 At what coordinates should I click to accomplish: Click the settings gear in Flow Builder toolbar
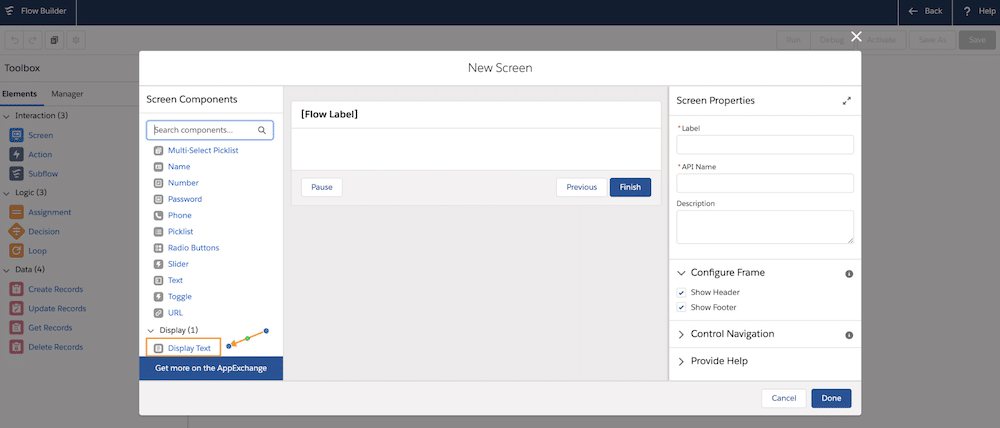click(x=76, y=40)
